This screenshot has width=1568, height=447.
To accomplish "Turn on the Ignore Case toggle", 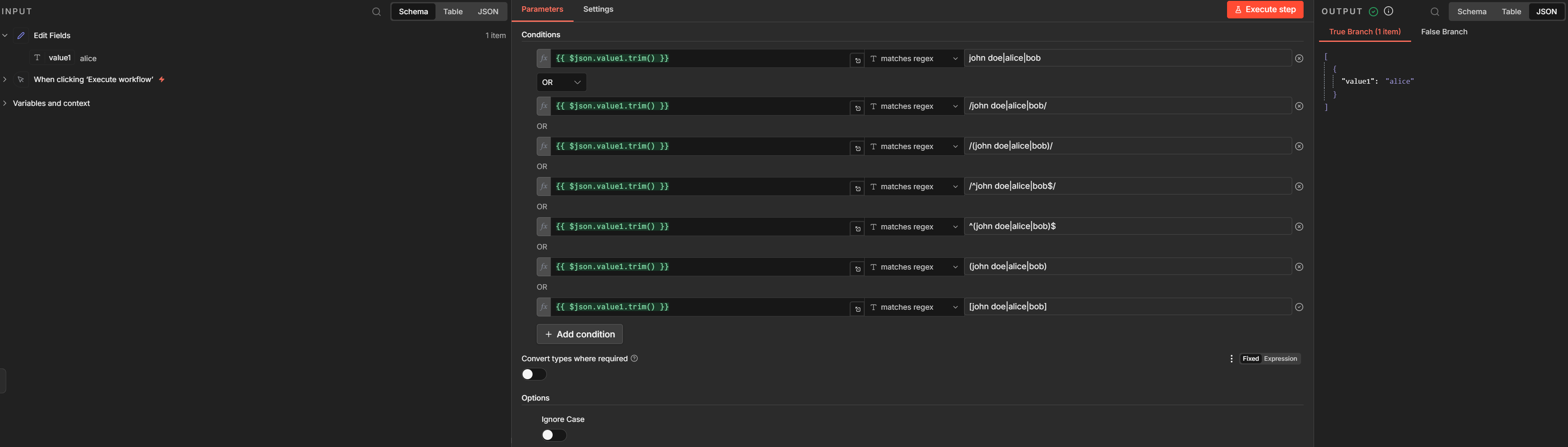I will tap(554, 435).
